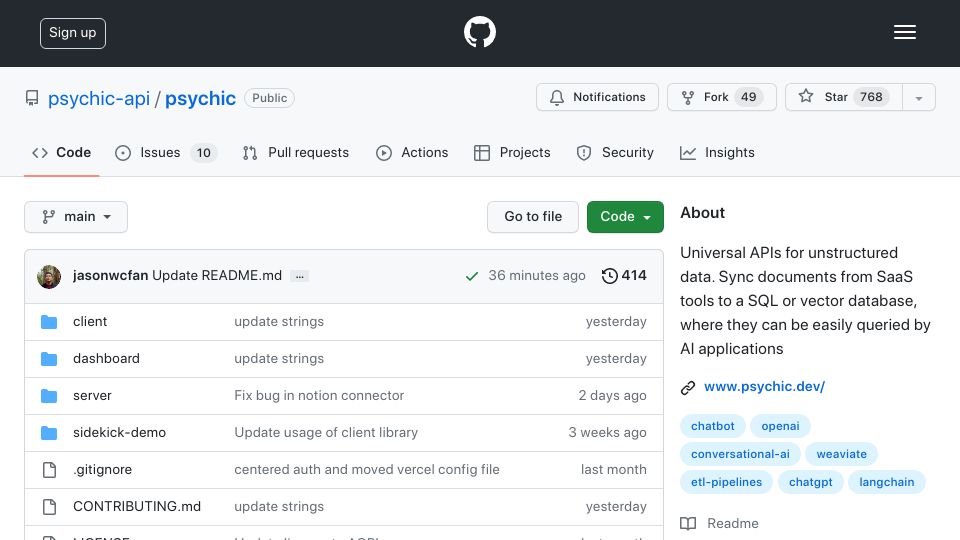Open the dashboard row's update strings commit
The height and width of the screenshot is (540, 960).
pos(279,358)
